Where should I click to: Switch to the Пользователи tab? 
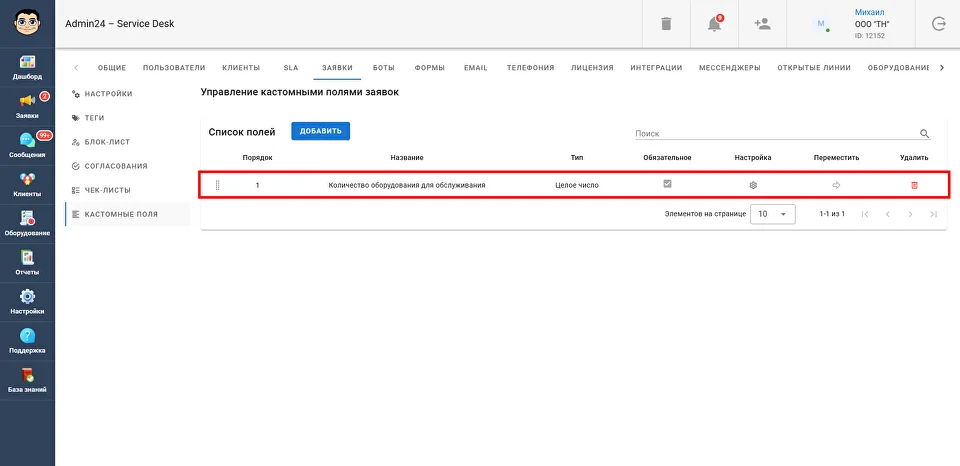coord(174,68)
